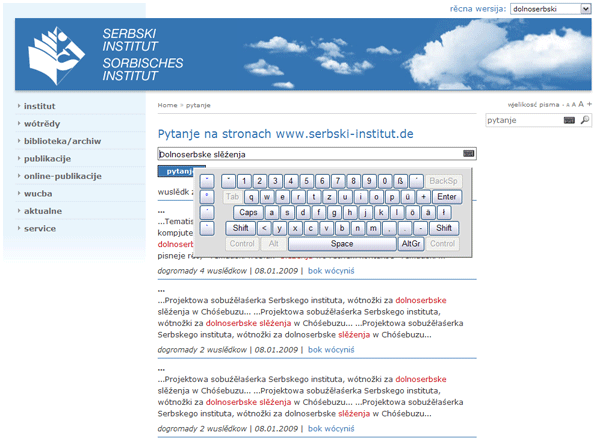Open the publikacije menu item
Screen dimensions: 600x441
(x=47, y=158)
